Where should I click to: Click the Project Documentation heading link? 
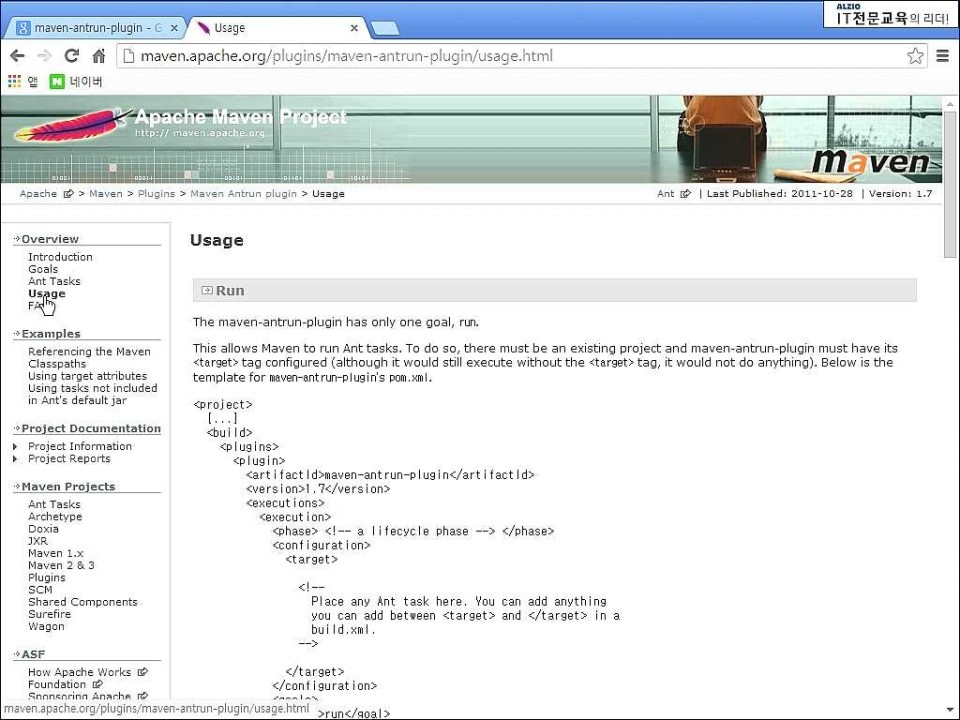[91, 429]
